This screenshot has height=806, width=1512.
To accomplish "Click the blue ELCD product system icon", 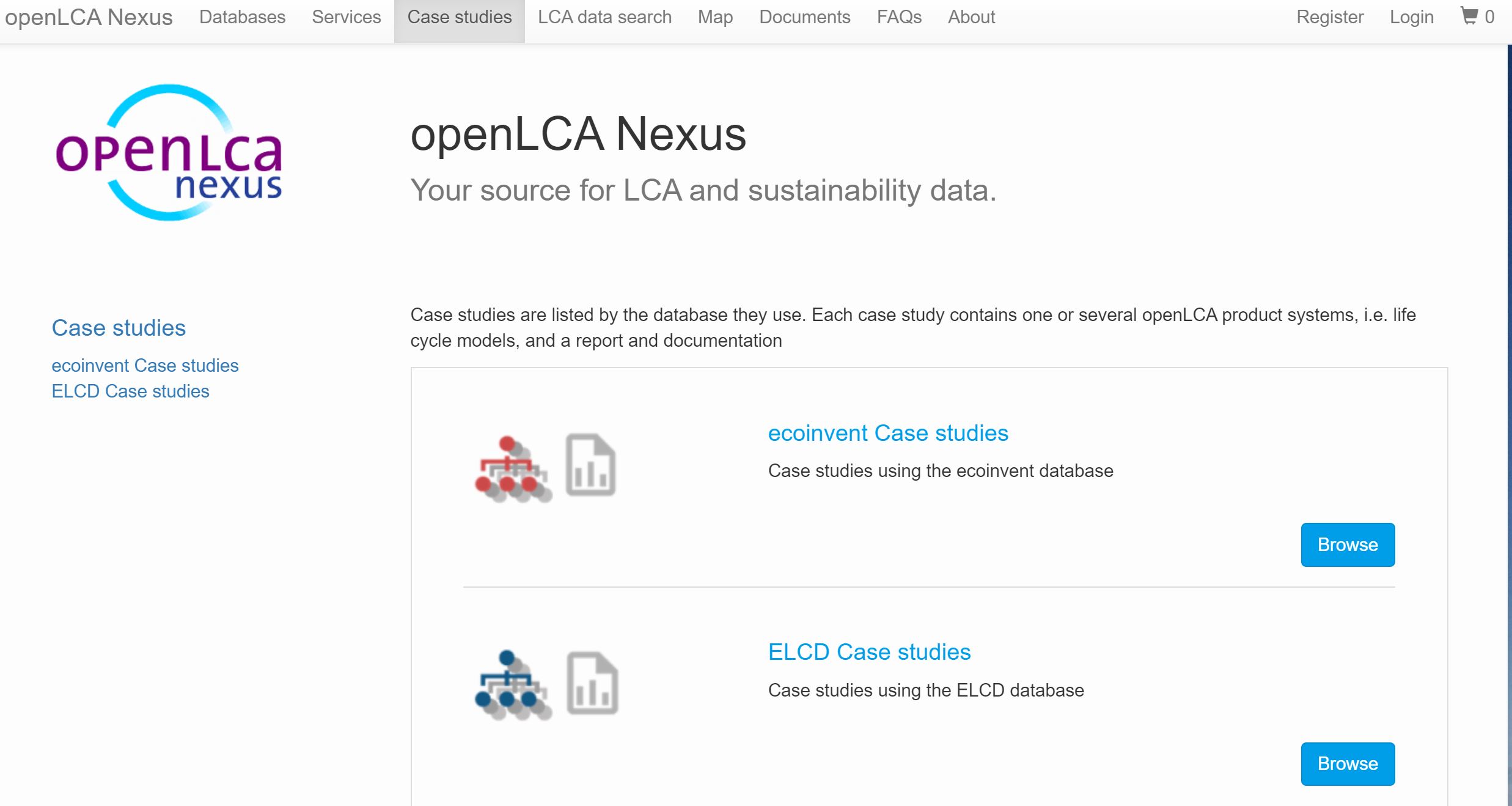I will [513, 685].
